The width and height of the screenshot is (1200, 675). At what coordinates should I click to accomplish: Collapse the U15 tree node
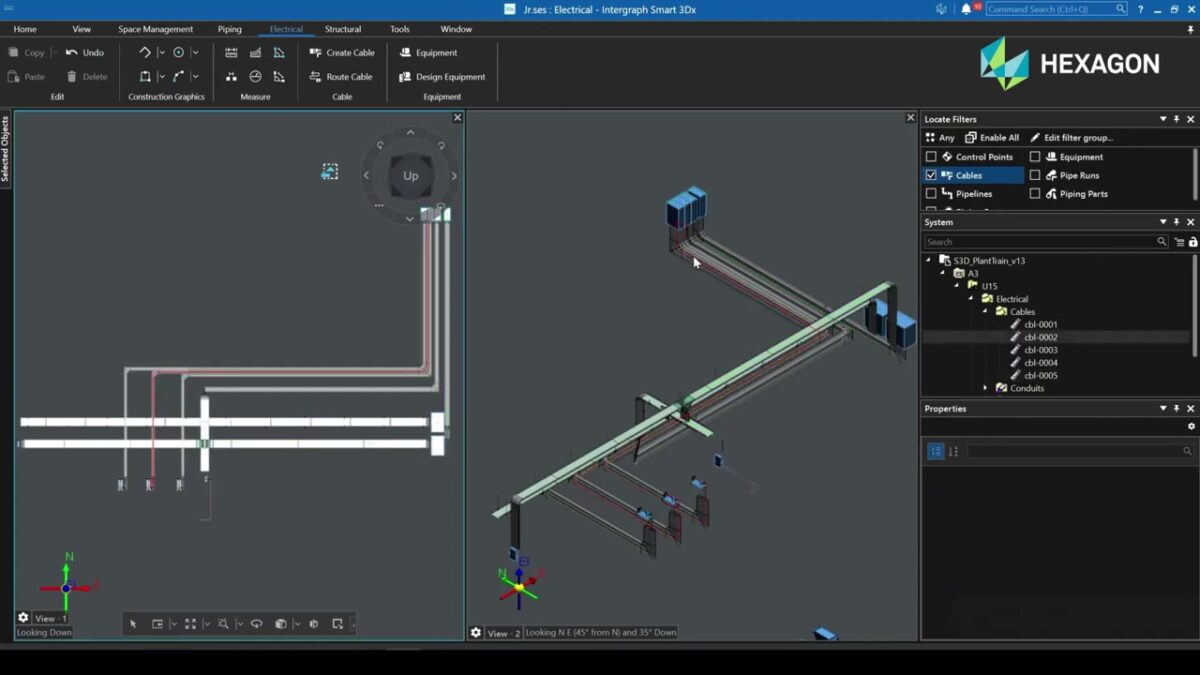click(957, 286)
